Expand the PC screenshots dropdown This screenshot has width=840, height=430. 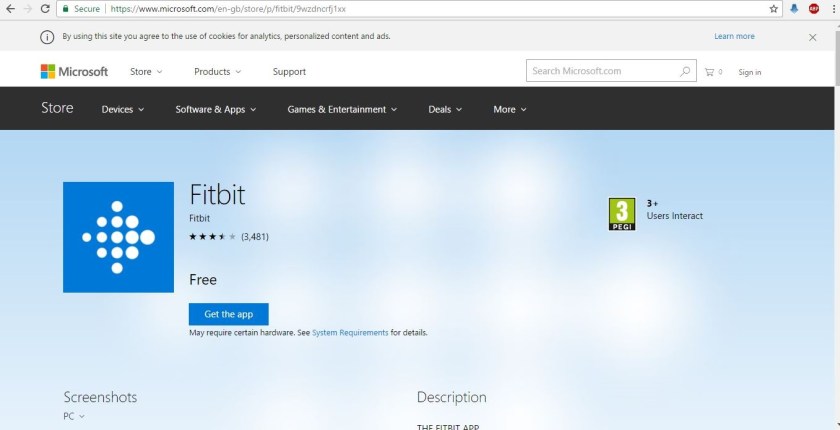point(74,416)
